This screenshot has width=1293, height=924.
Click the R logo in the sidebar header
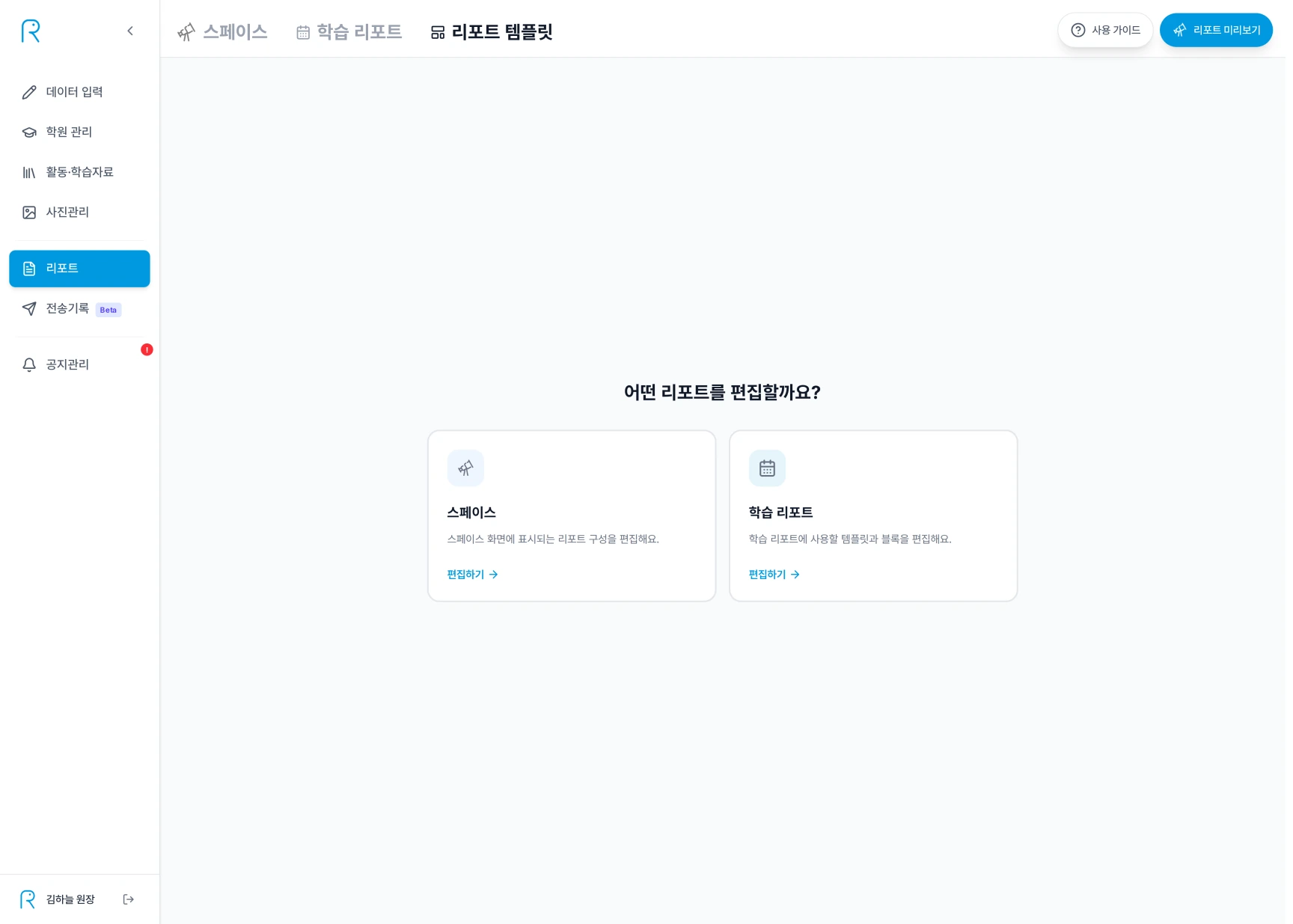click(x=31, y=31)
